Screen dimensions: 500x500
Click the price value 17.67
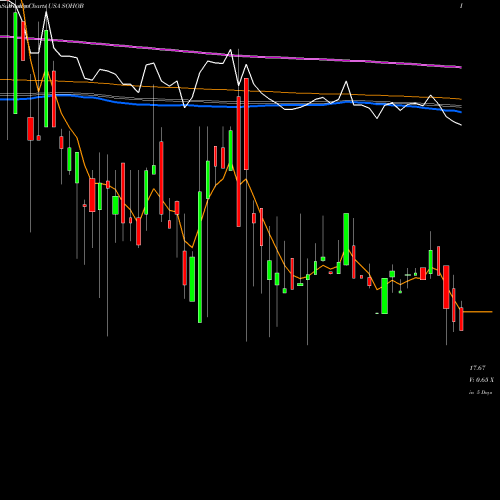[477, 368]
